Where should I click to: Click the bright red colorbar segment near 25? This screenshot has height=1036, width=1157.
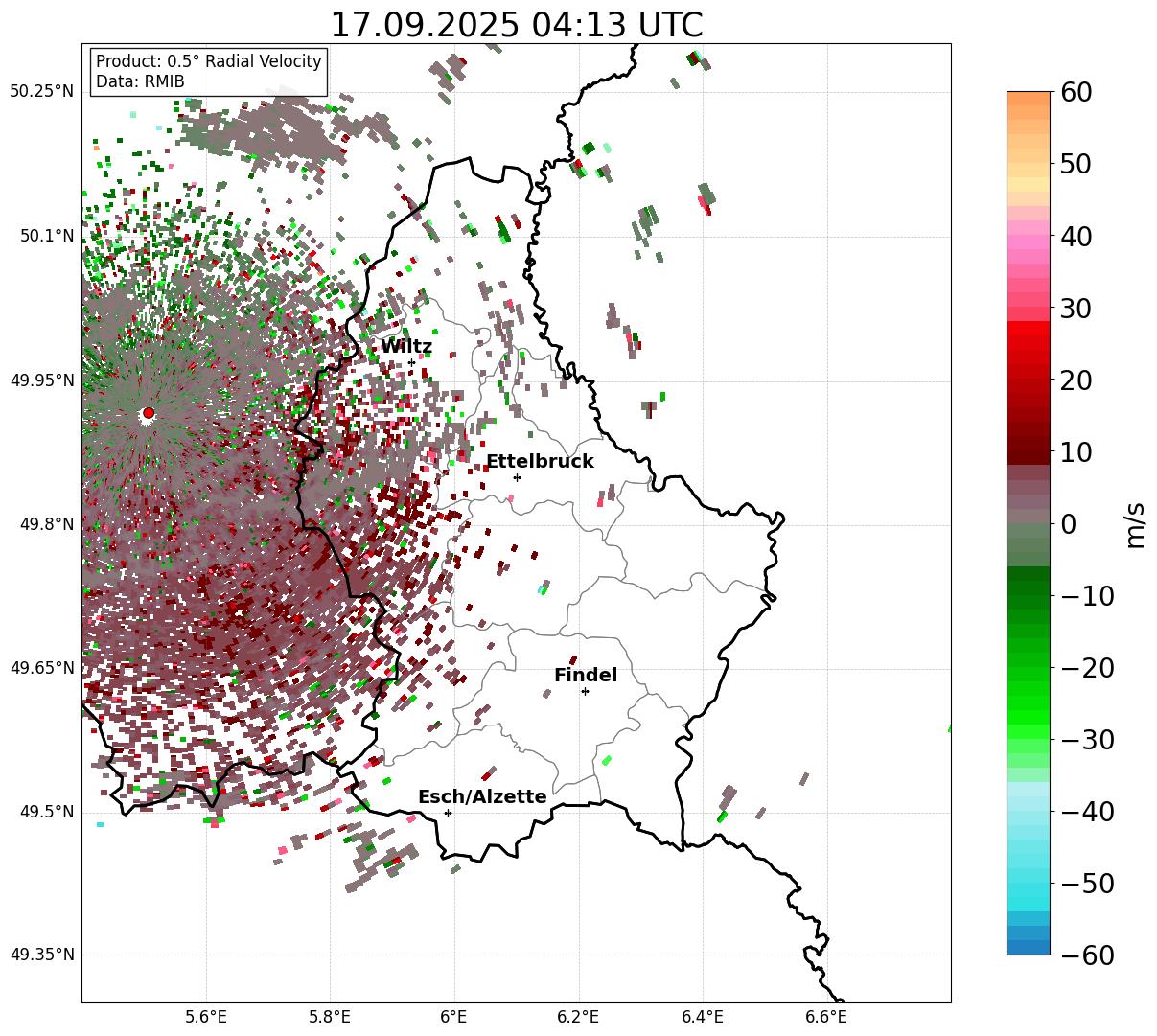click(1029, 329)
